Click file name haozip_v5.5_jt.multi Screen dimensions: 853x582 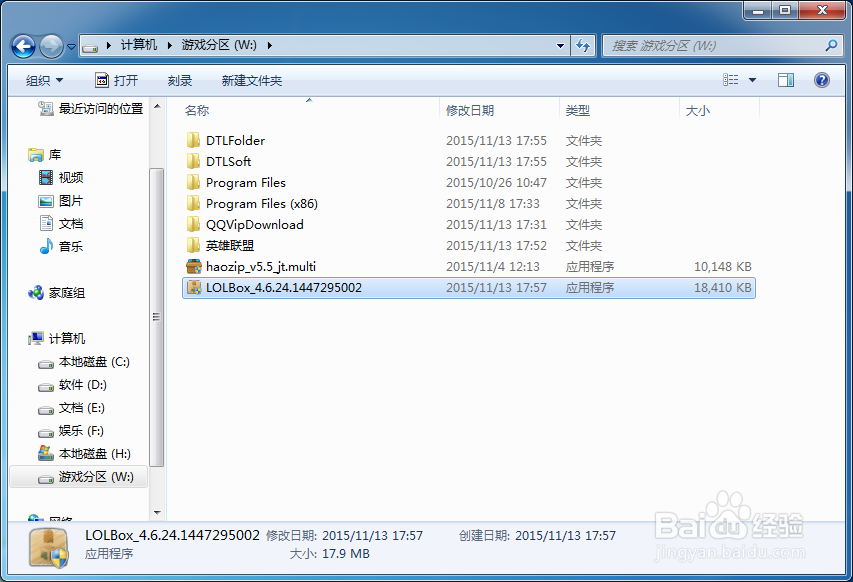[x=261, y=267]
